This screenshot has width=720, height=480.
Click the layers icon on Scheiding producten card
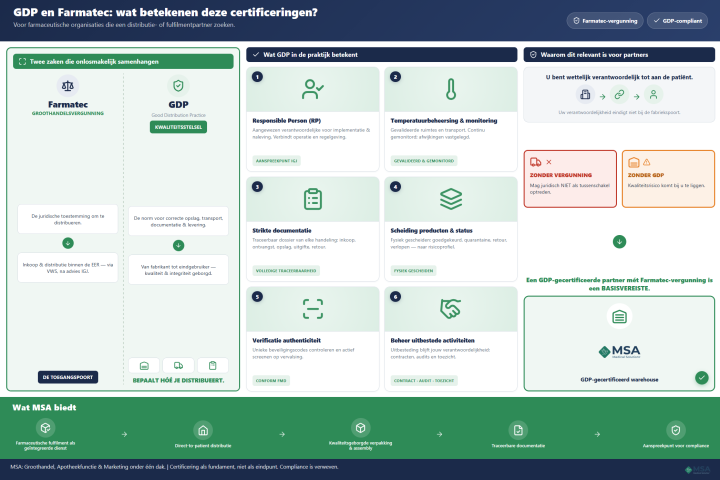pyautogui.click(x=451, y=199)
